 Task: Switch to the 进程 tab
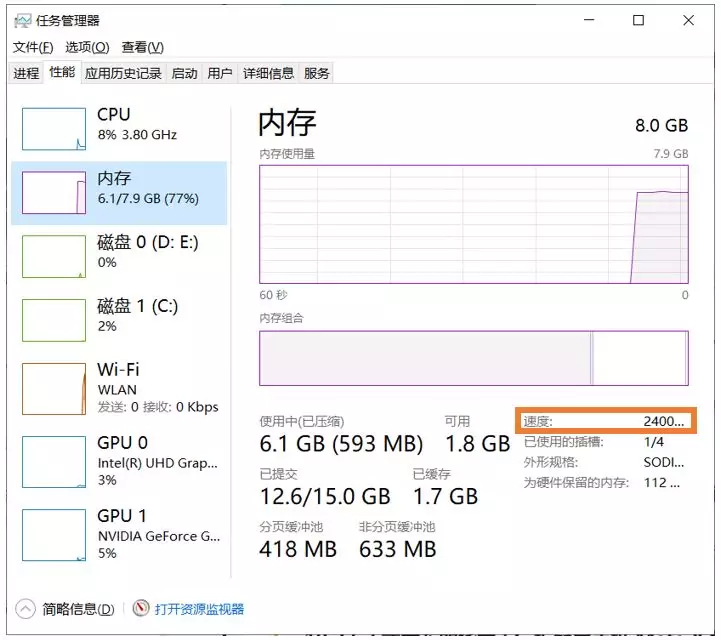pyautogui.click(x=26, y=73)
